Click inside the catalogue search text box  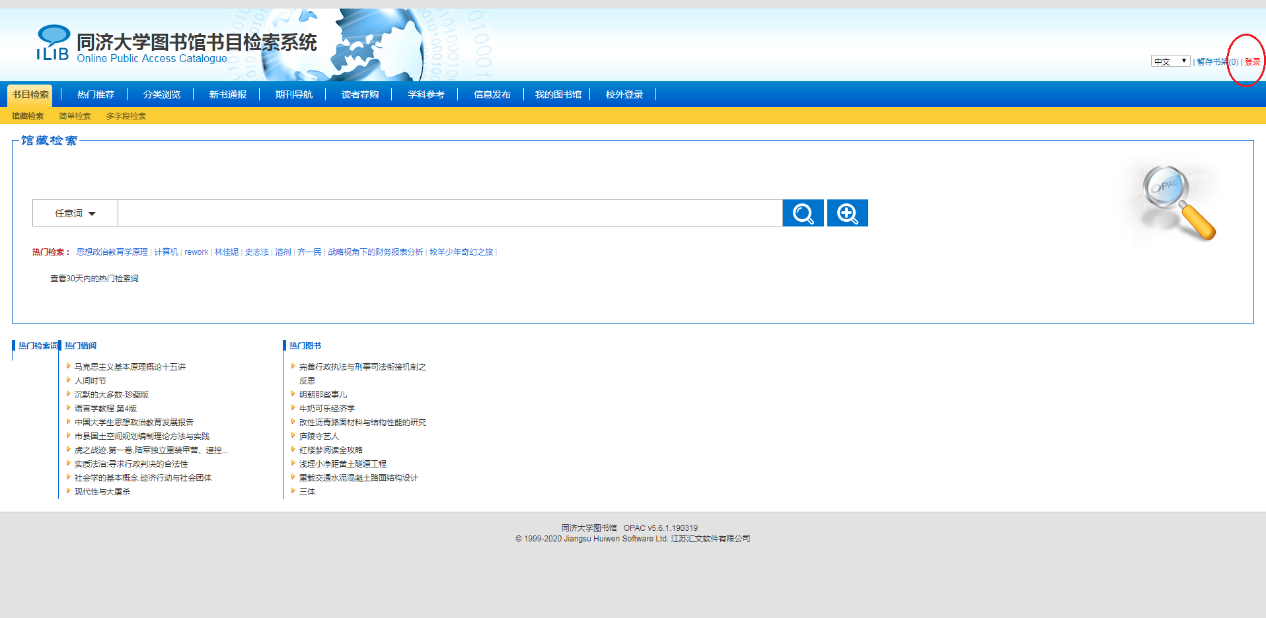(x=449, y=213)
